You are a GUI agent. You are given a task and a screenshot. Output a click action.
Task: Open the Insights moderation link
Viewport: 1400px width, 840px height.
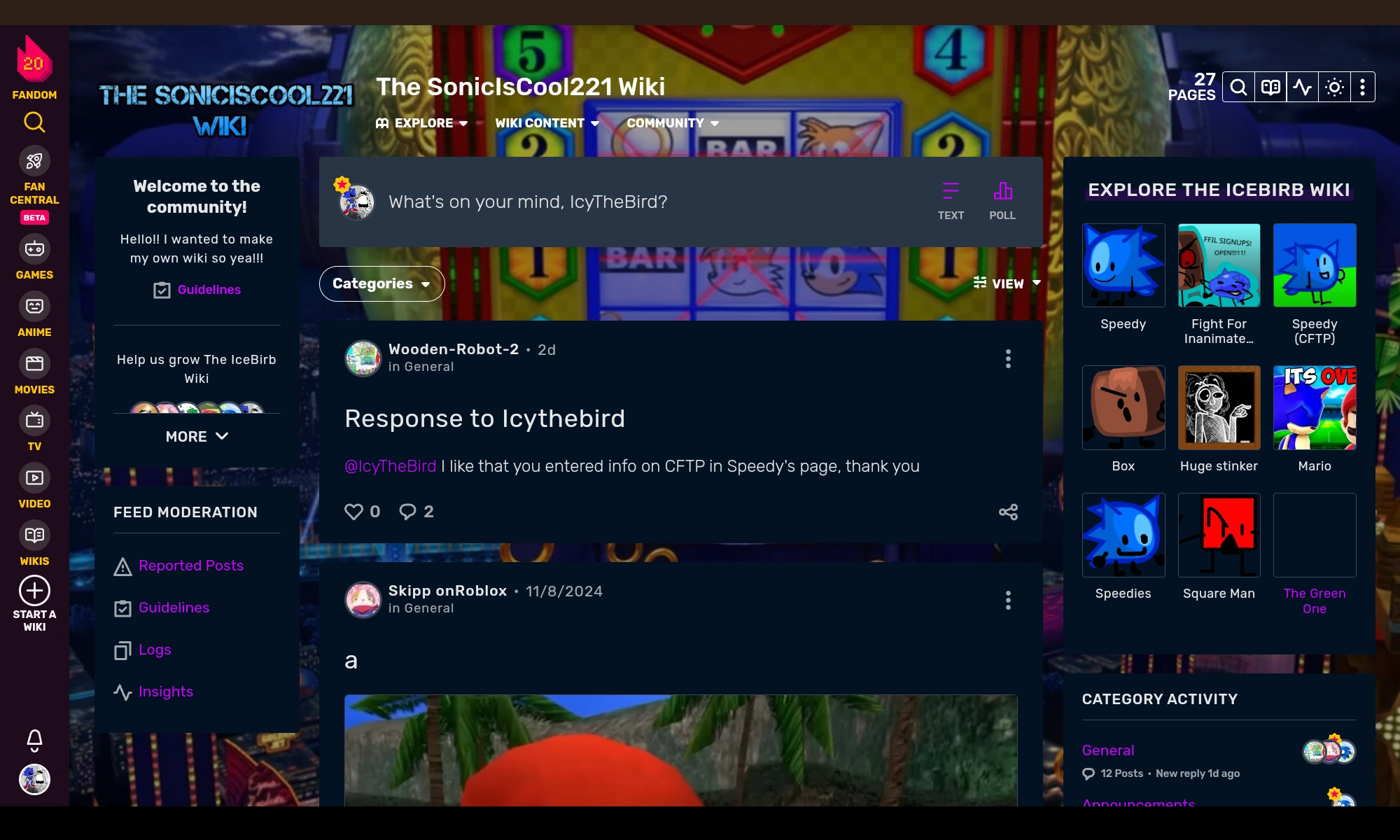(165, 692)
